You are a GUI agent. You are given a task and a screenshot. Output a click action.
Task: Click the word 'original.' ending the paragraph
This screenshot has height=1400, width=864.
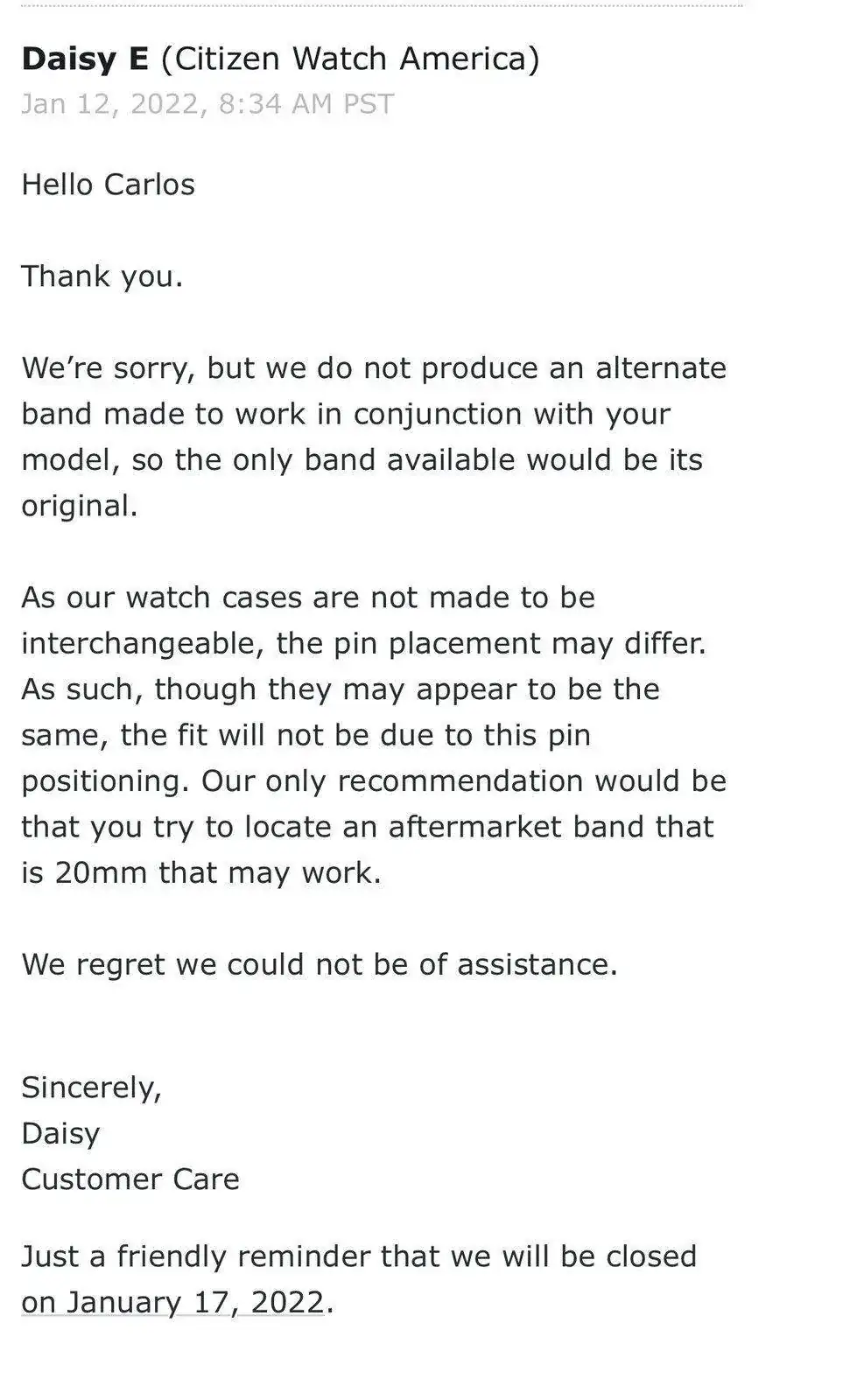tap(79, 506)
